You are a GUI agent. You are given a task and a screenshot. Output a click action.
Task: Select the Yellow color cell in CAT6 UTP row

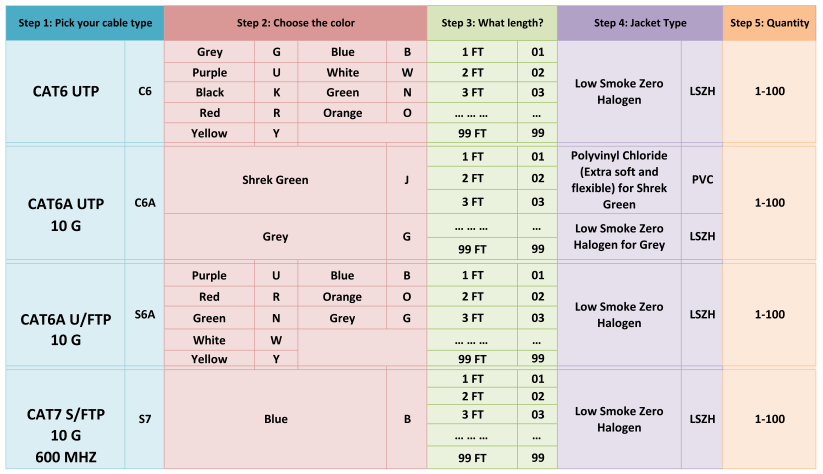209,133
